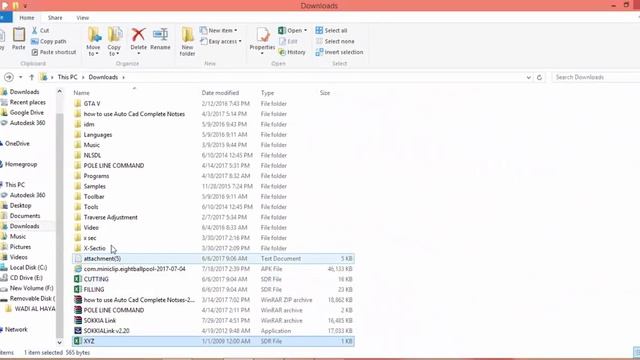Open Local Disk (C:) in sidebar
The image size is (640, 360).
pyautogui.click(x=28, y=268)
